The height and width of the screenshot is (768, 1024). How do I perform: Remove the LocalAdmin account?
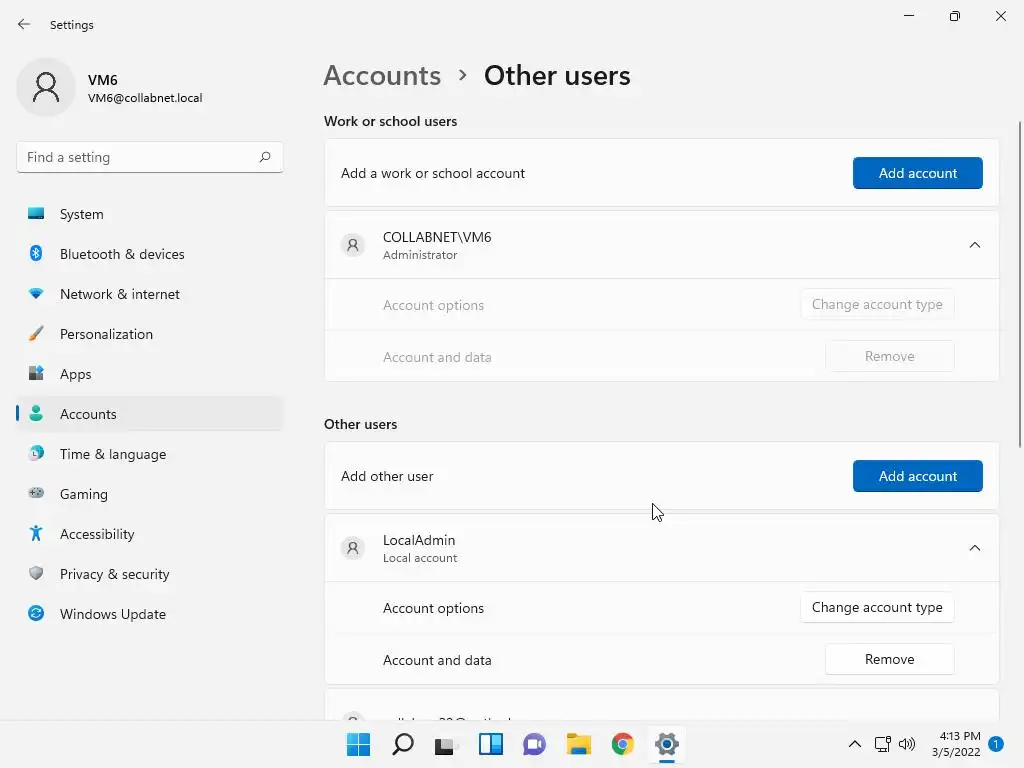[x=889, y=659]
